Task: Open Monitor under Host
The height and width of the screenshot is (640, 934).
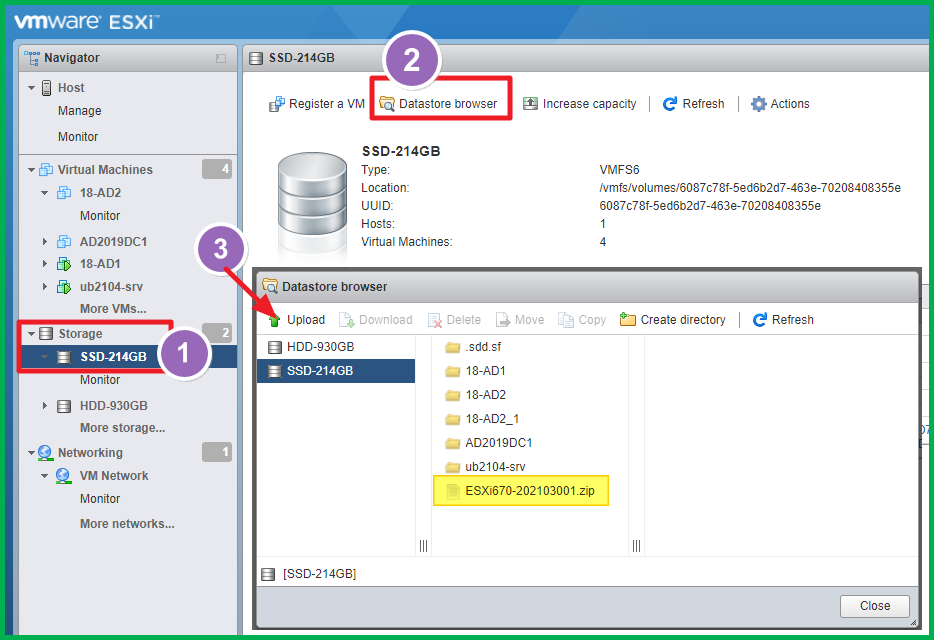Action: [x=78, y=136]
